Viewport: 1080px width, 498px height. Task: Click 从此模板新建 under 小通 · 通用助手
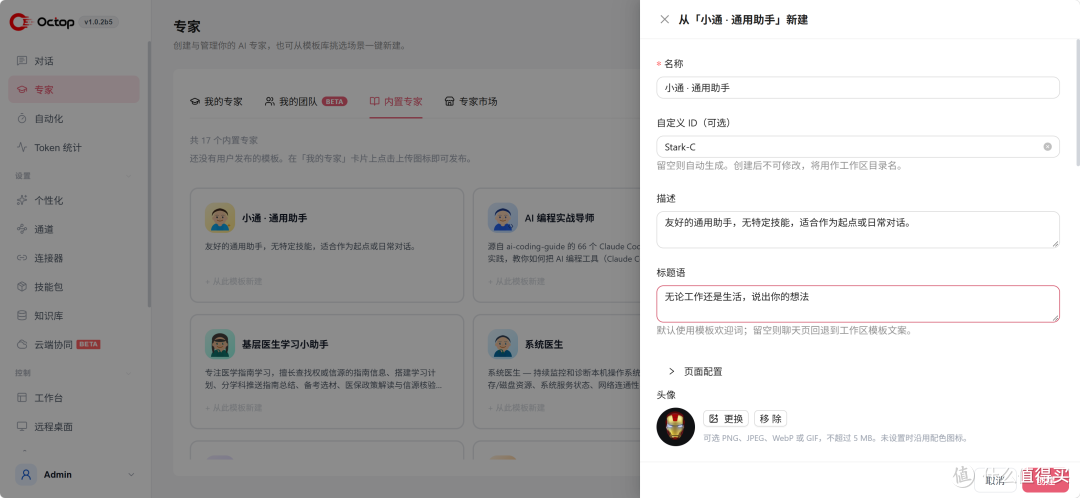pyautogui.click(x=233, y=281)
